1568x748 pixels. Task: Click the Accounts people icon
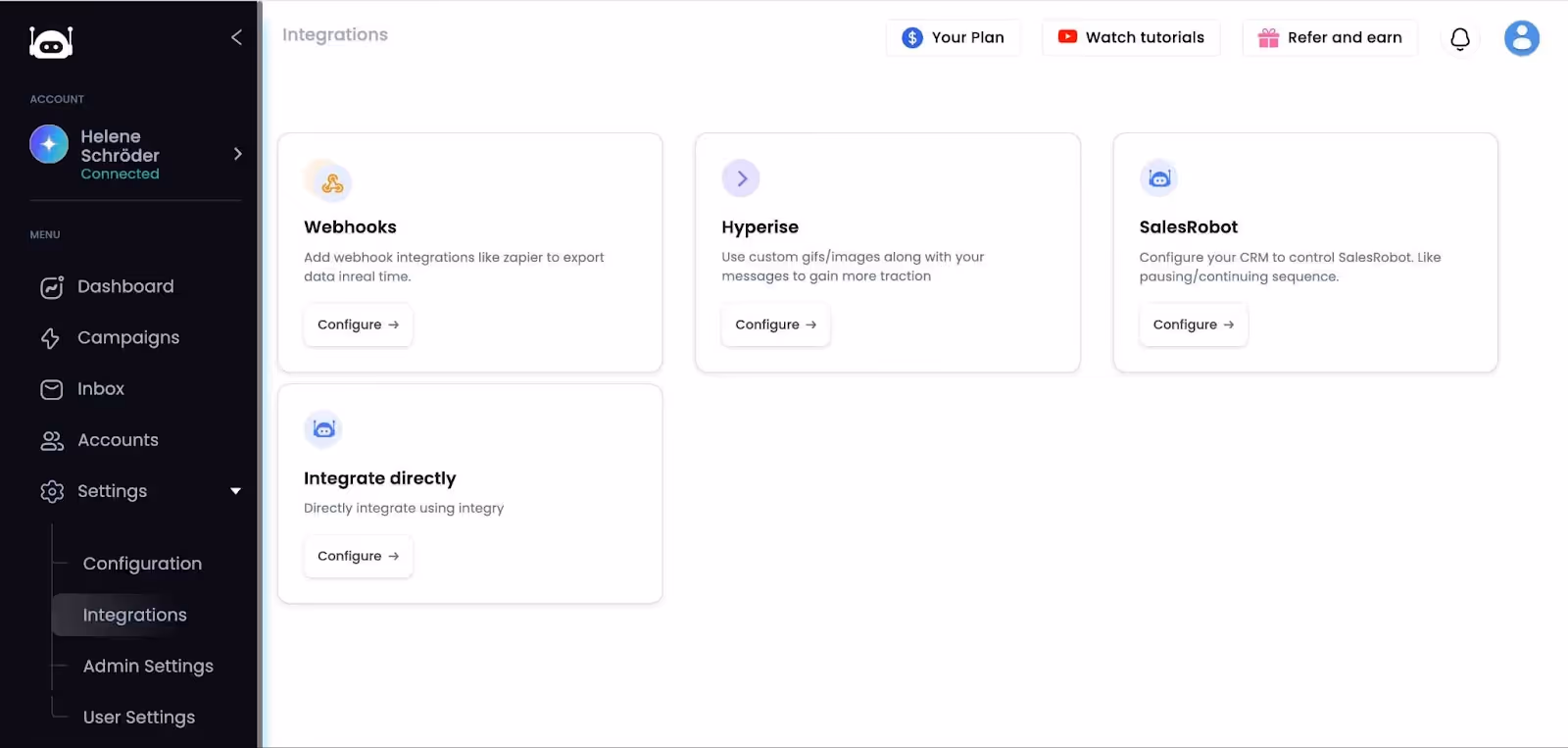(52, 441)
